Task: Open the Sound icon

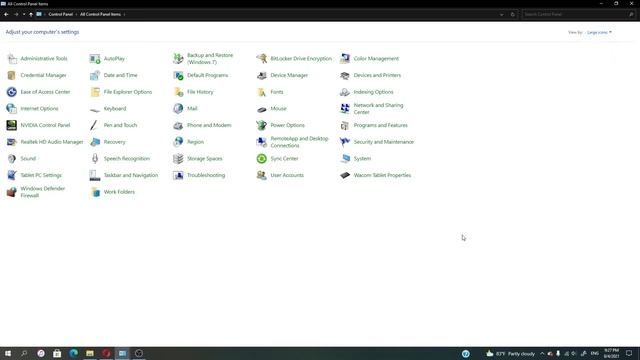Action: click(x=12, y=159)
